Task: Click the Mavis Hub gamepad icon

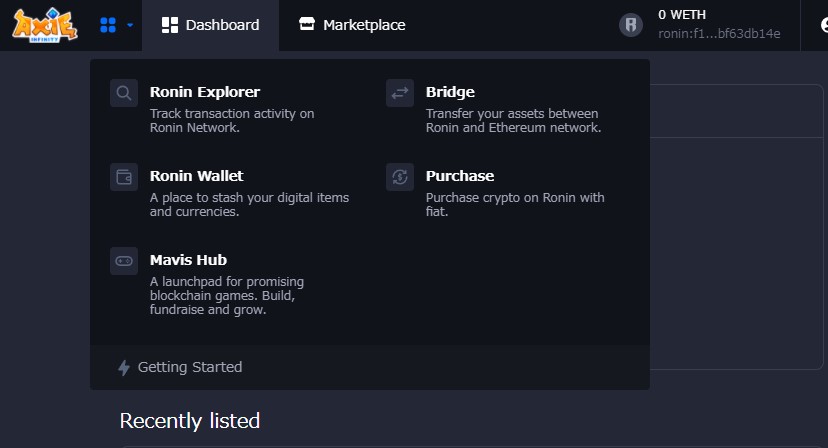Action: click(x=124, y=261)
